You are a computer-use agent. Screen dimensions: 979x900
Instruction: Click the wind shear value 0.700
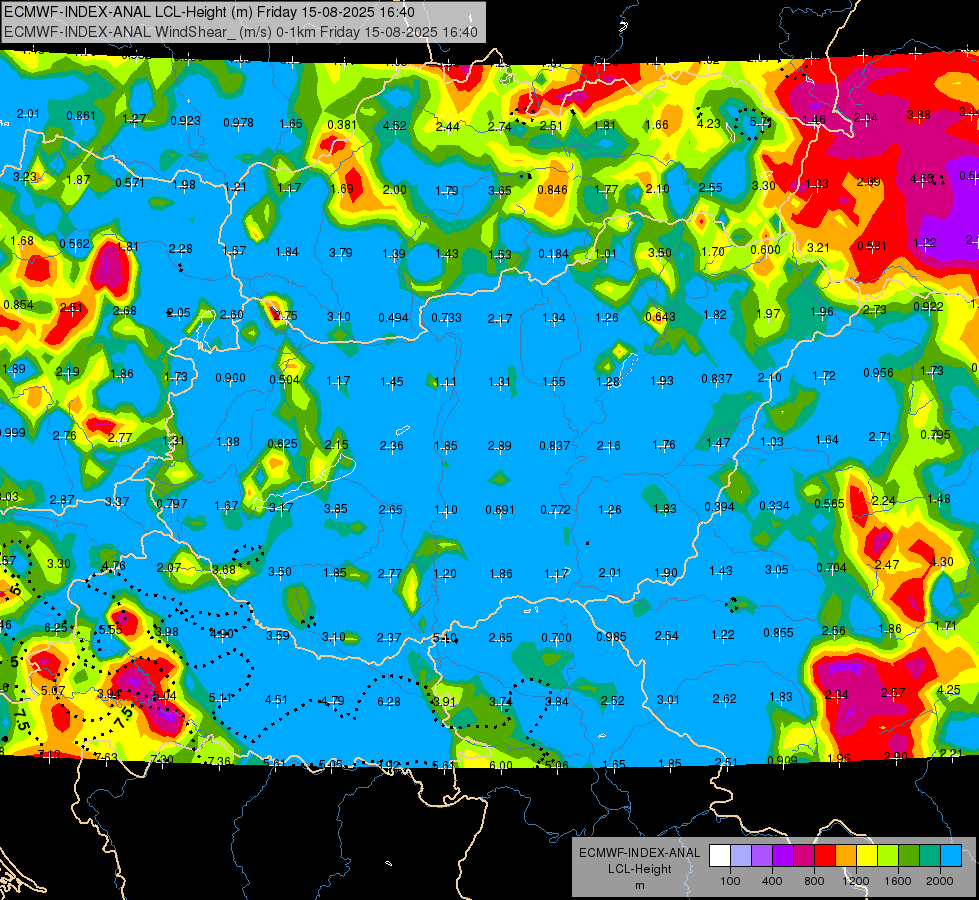[556, 638]
